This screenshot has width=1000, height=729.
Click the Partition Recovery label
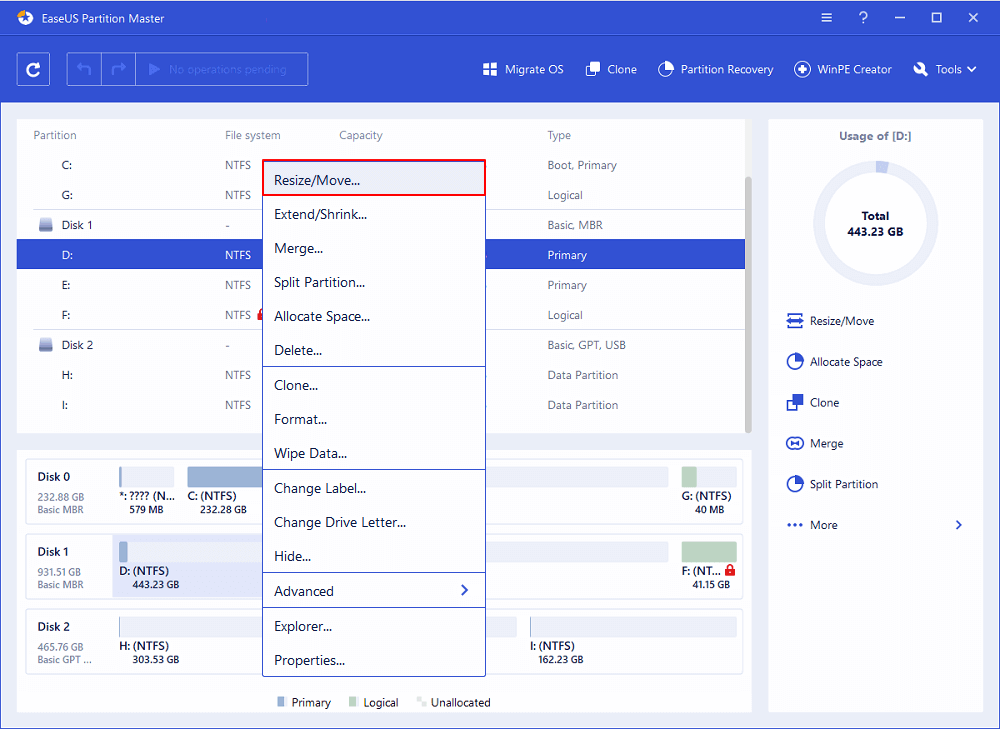pos(726,70)
